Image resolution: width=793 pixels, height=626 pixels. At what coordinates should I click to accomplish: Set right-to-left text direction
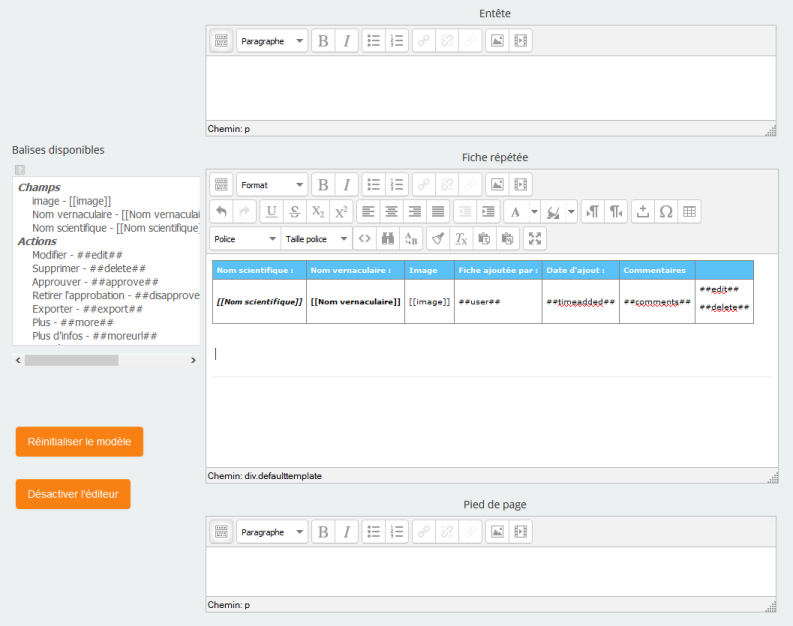616,211
